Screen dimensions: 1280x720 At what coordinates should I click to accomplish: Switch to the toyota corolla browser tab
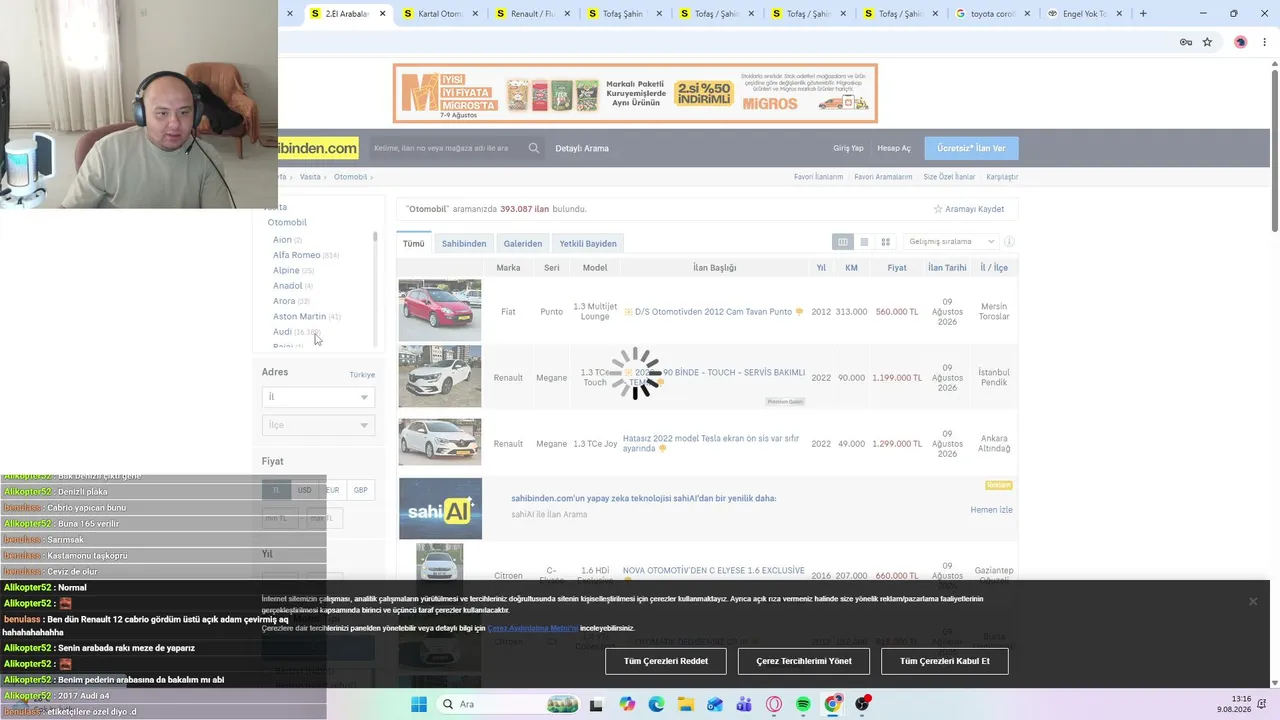pyautogui.click(x=992, y=14)
